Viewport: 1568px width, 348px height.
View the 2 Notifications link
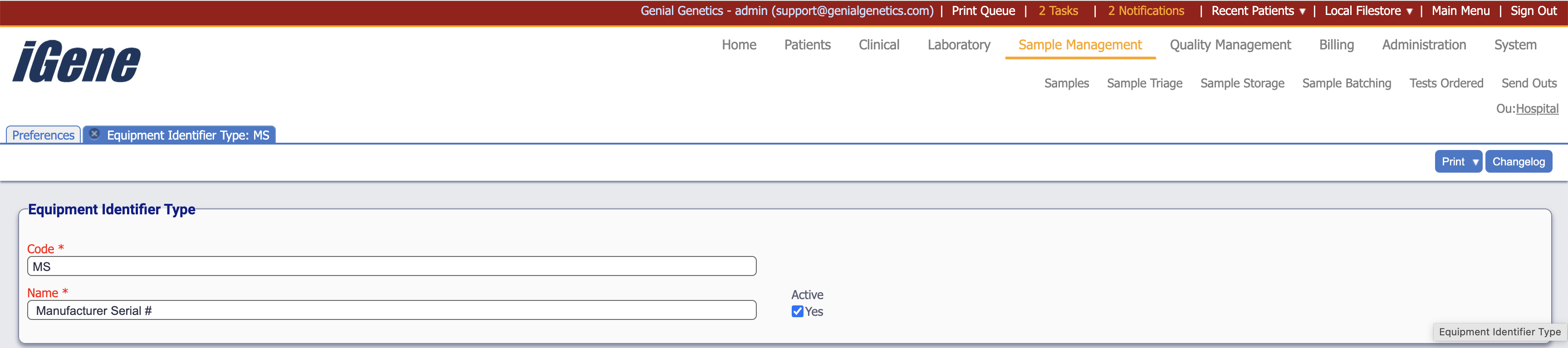tap(1146, 11)
